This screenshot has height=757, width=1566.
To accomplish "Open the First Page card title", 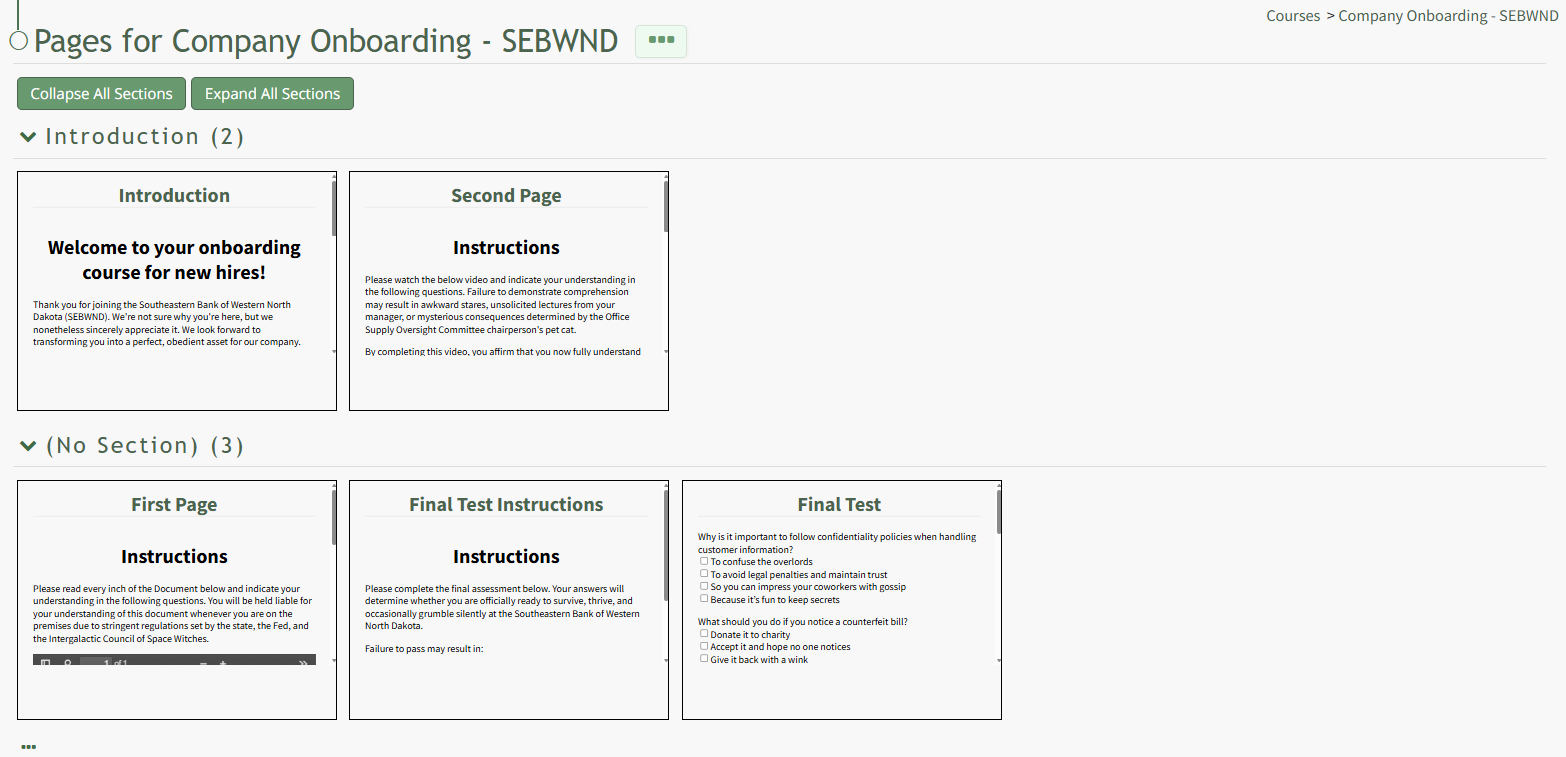I will 174,504.
